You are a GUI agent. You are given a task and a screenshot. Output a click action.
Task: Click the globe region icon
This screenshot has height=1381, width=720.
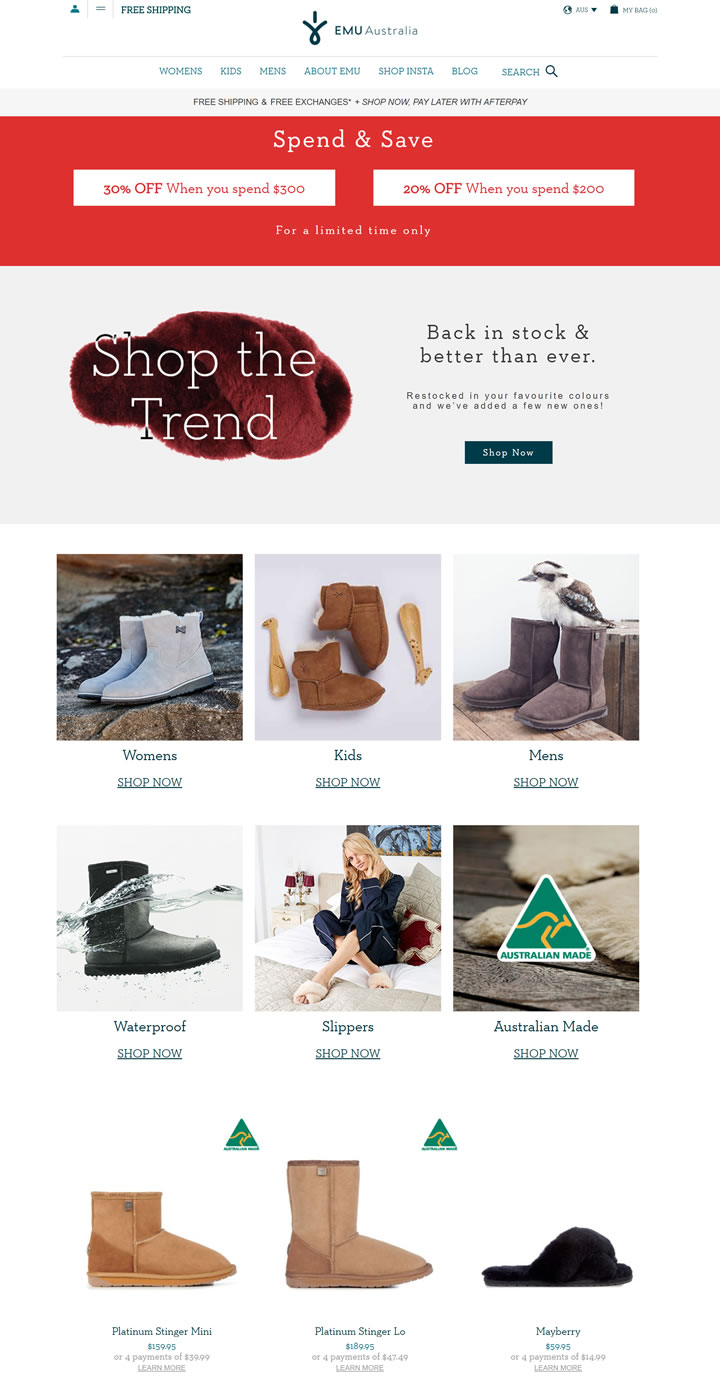pyautogui.click(x=568, y=9)
